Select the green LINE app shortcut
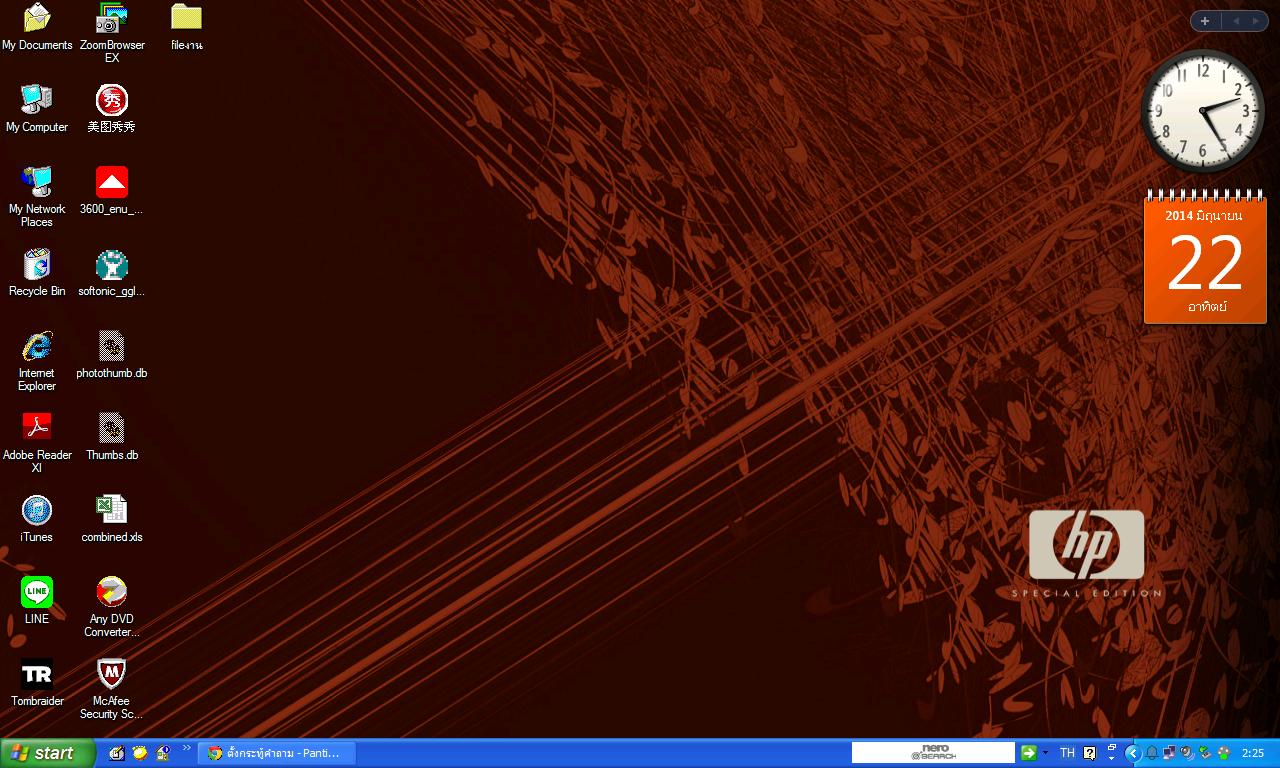 [37, 600]
